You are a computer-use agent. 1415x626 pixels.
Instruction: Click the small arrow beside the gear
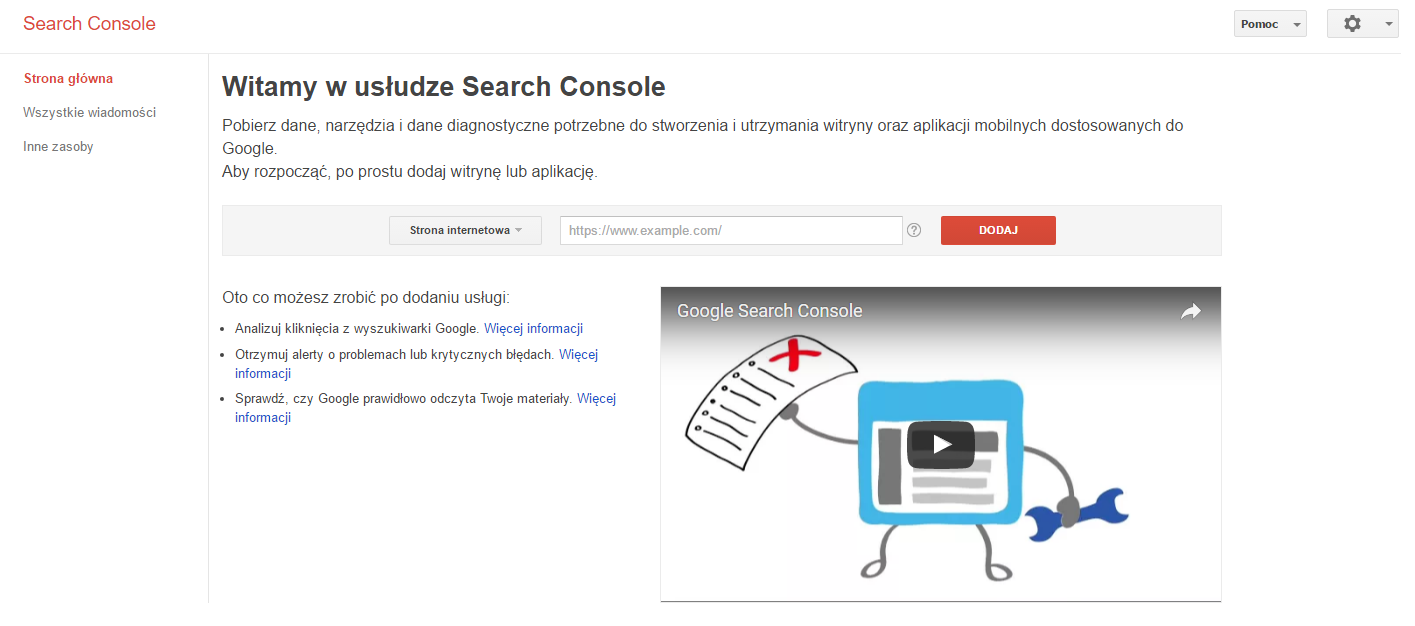click(x=1388, y=24)
